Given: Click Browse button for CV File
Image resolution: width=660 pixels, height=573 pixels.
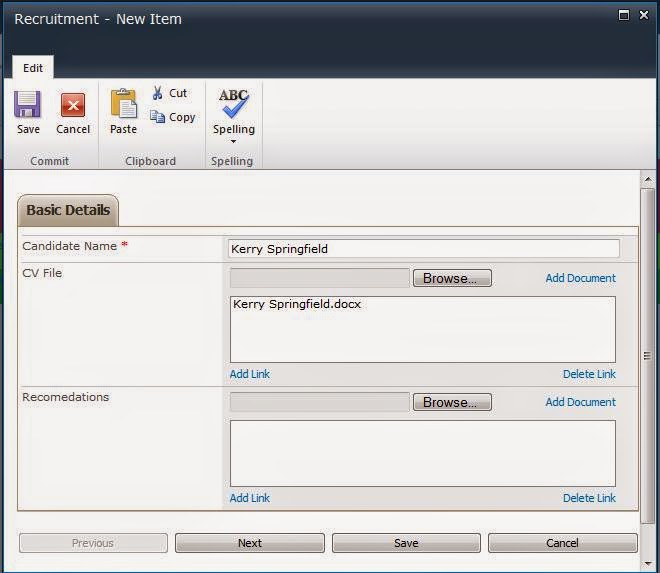Looking at the screenshot, I should (x=452, y=278).
